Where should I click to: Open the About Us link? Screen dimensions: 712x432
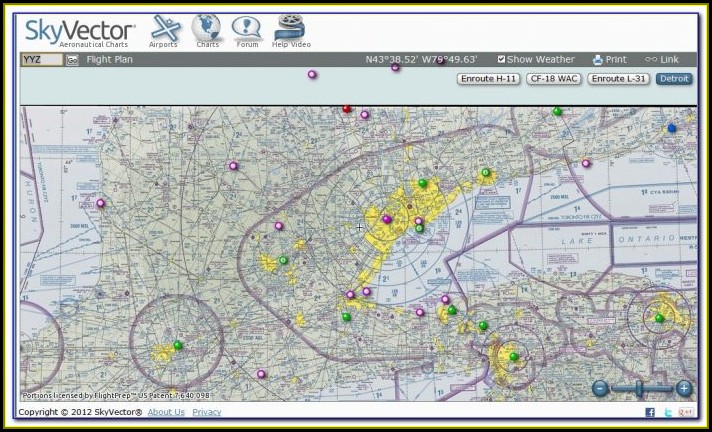point(166,412)
